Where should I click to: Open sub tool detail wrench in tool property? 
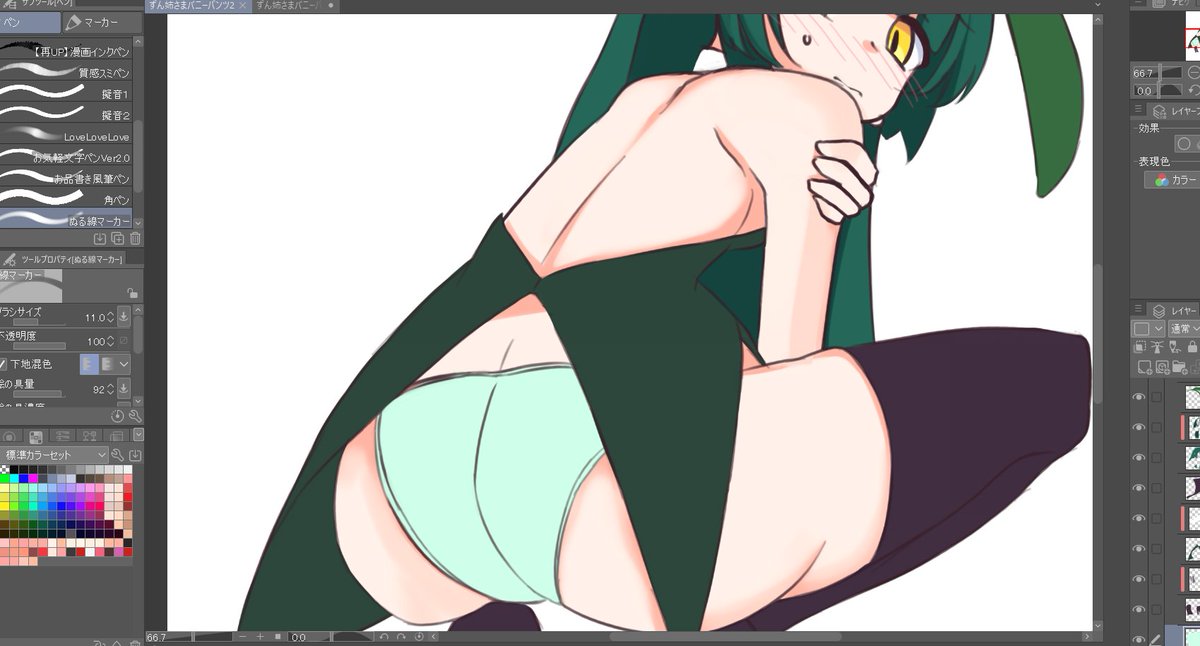[x=135, y=415]
